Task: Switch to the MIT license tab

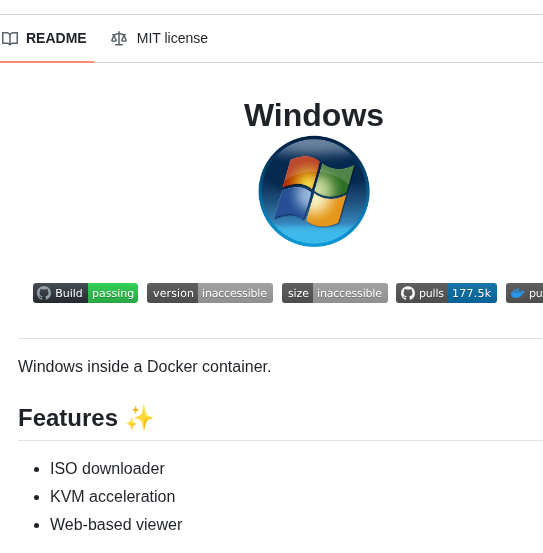Action: (x=159, y=38)
